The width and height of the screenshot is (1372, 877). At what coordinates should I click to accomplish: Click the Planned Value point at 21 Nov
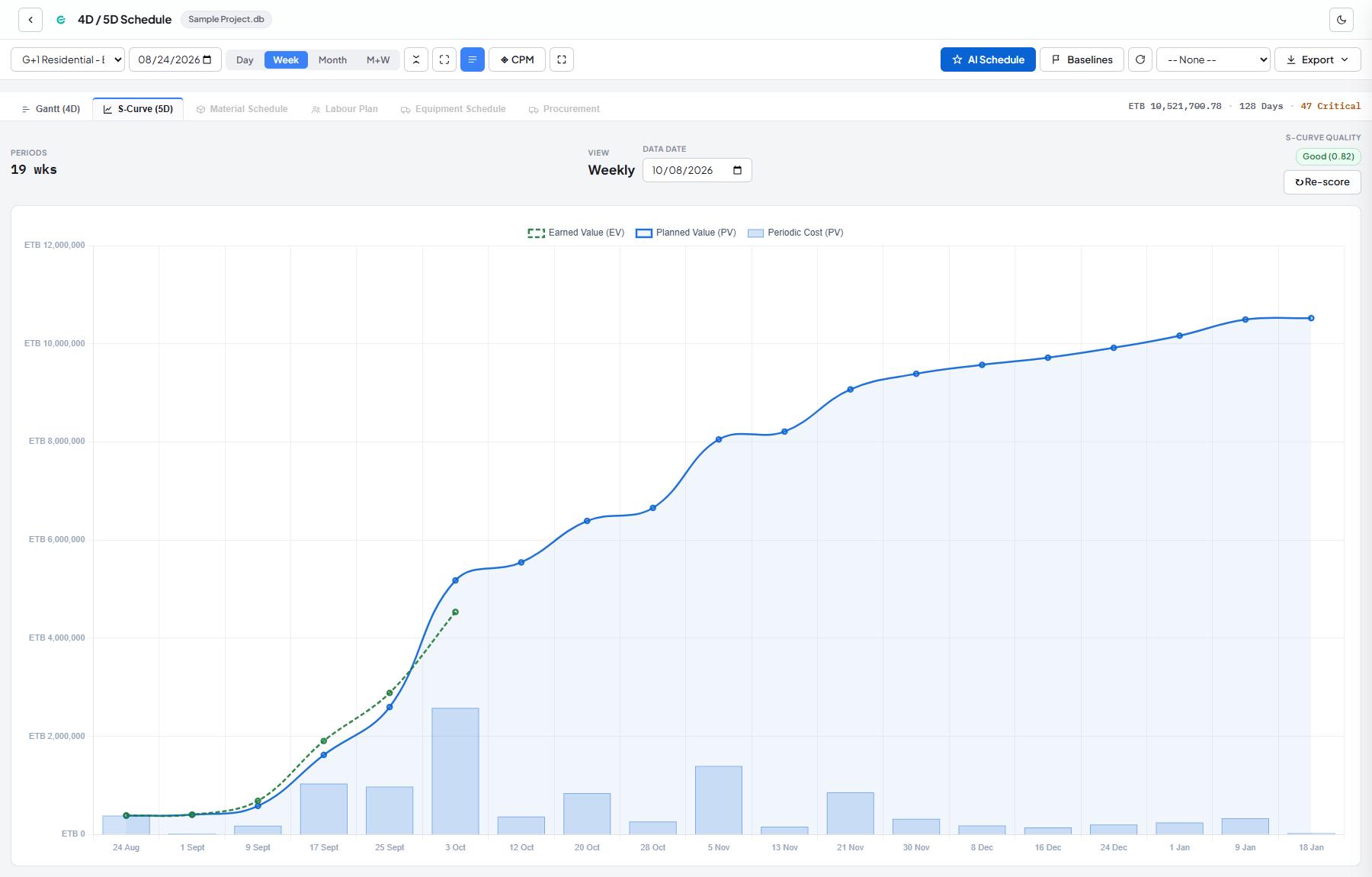[851, 390]
